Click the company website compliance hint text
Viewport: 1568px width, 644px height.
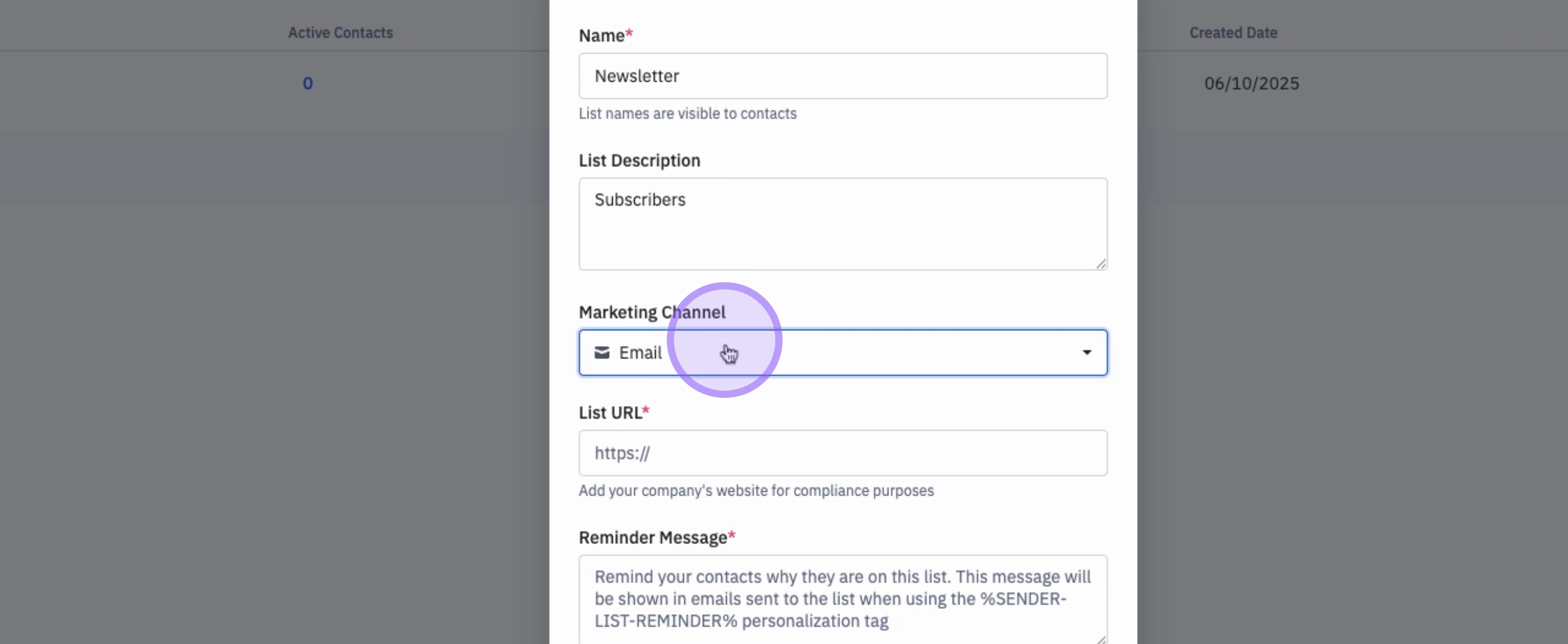point(755,491)
